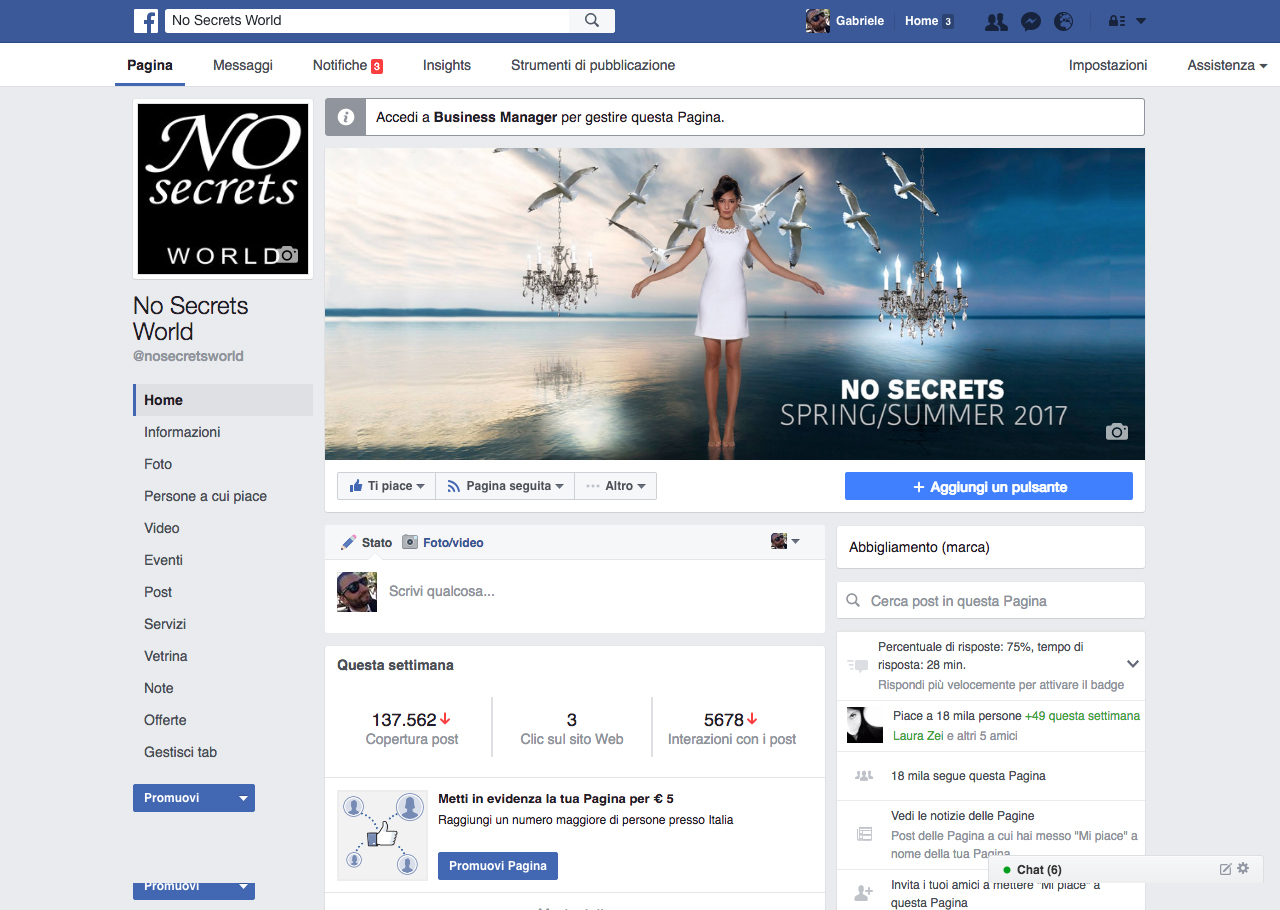Click Gabriele's profile avatar in top bar
This screenshot has height=910, width=1280.
click(x=818, y=21)
